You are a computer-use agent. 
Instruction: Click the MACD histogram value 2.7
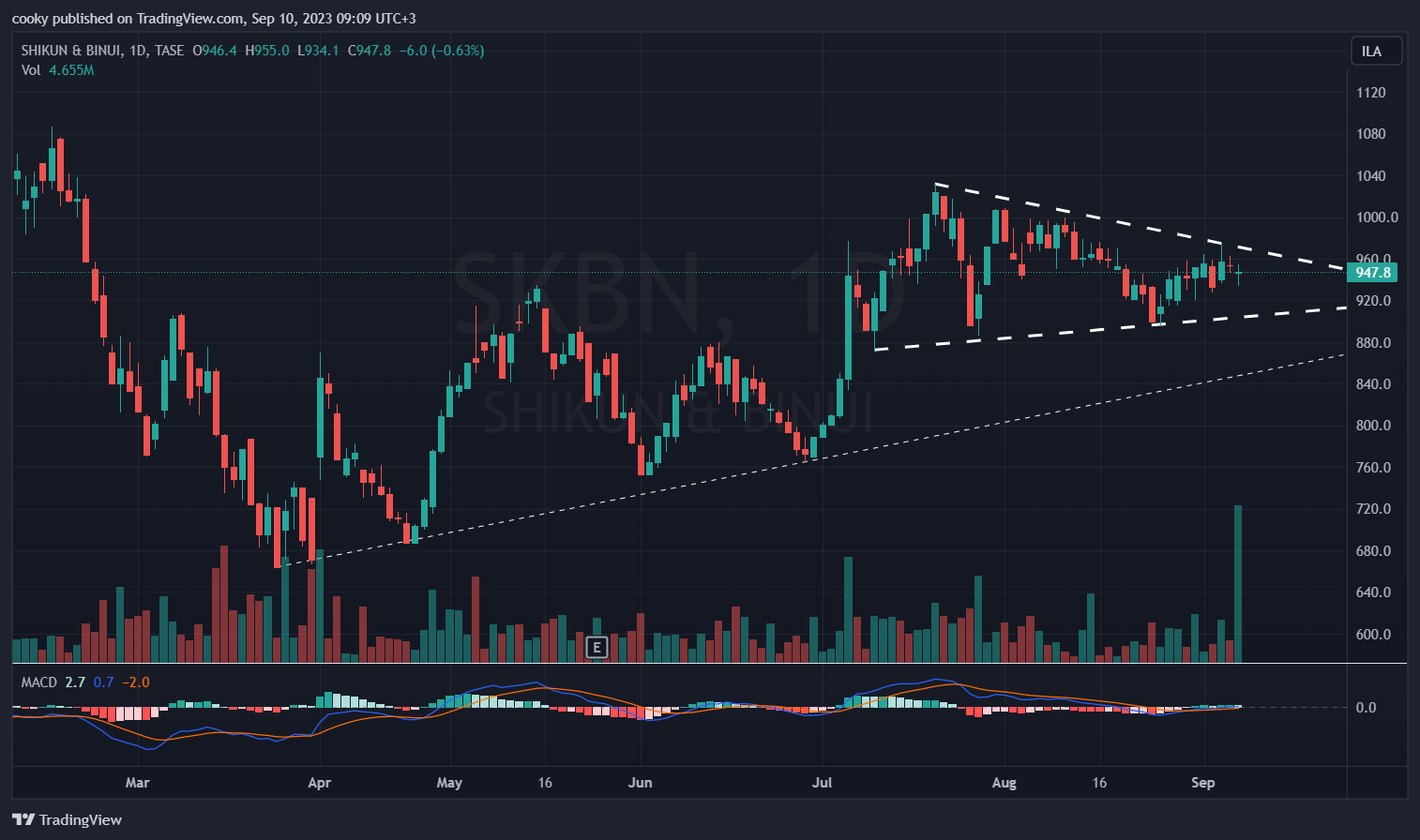[75, 682]
